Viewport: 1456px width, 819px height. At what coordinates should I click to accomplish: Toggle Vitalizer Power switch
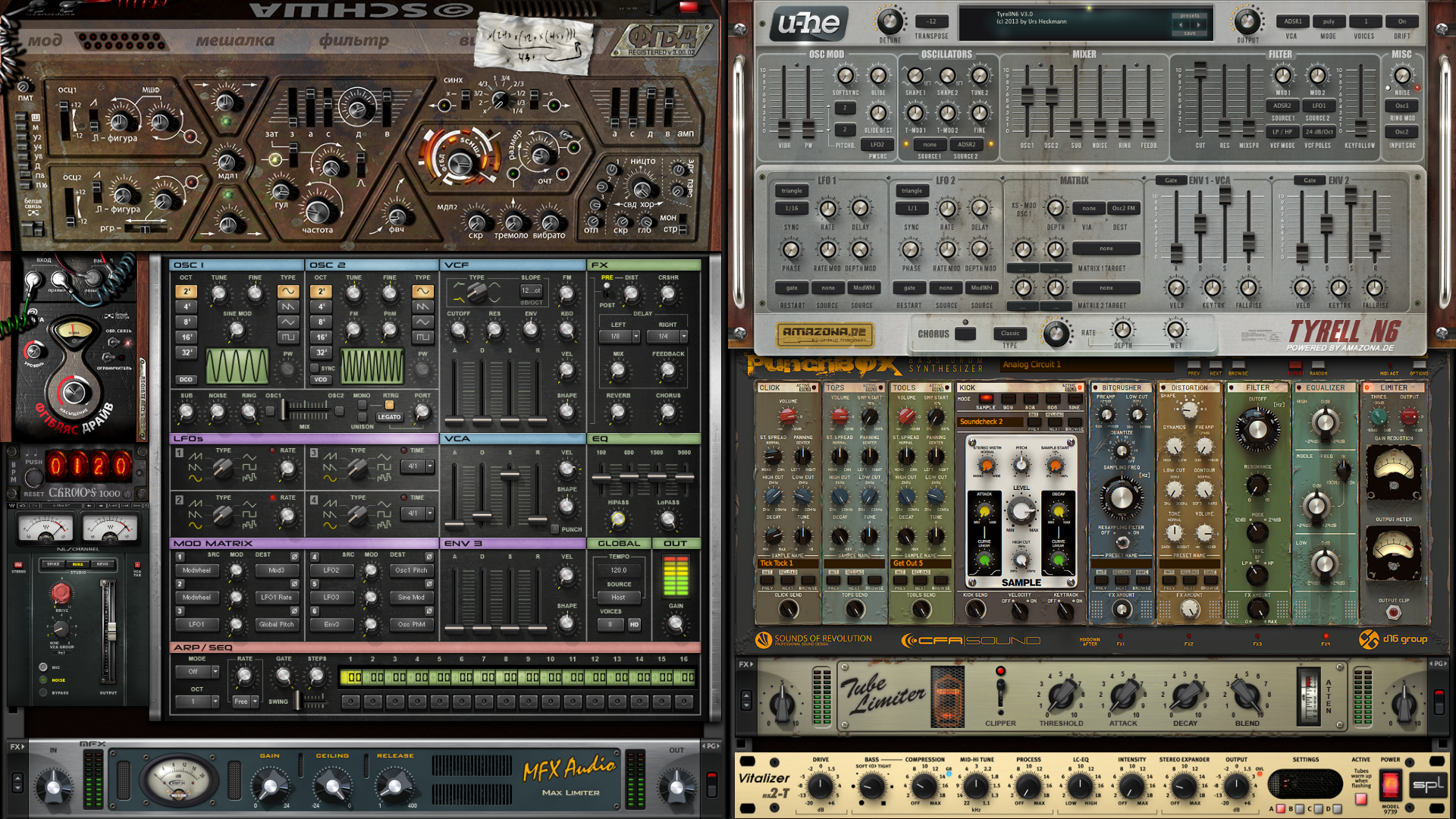click(x=1390, y=784)
